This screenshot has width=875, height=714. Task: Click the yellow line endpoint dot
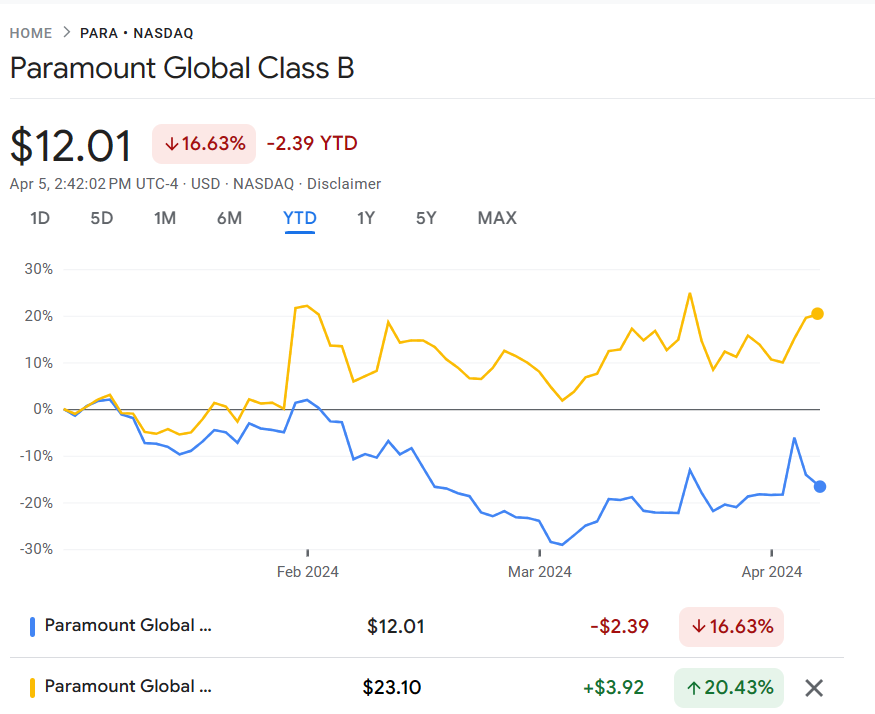[818, 314]
